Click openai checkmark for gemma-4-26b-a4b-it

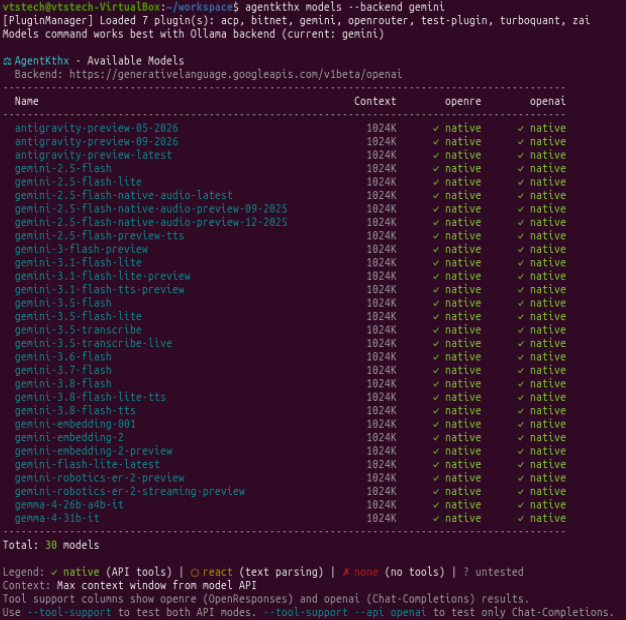521,505
